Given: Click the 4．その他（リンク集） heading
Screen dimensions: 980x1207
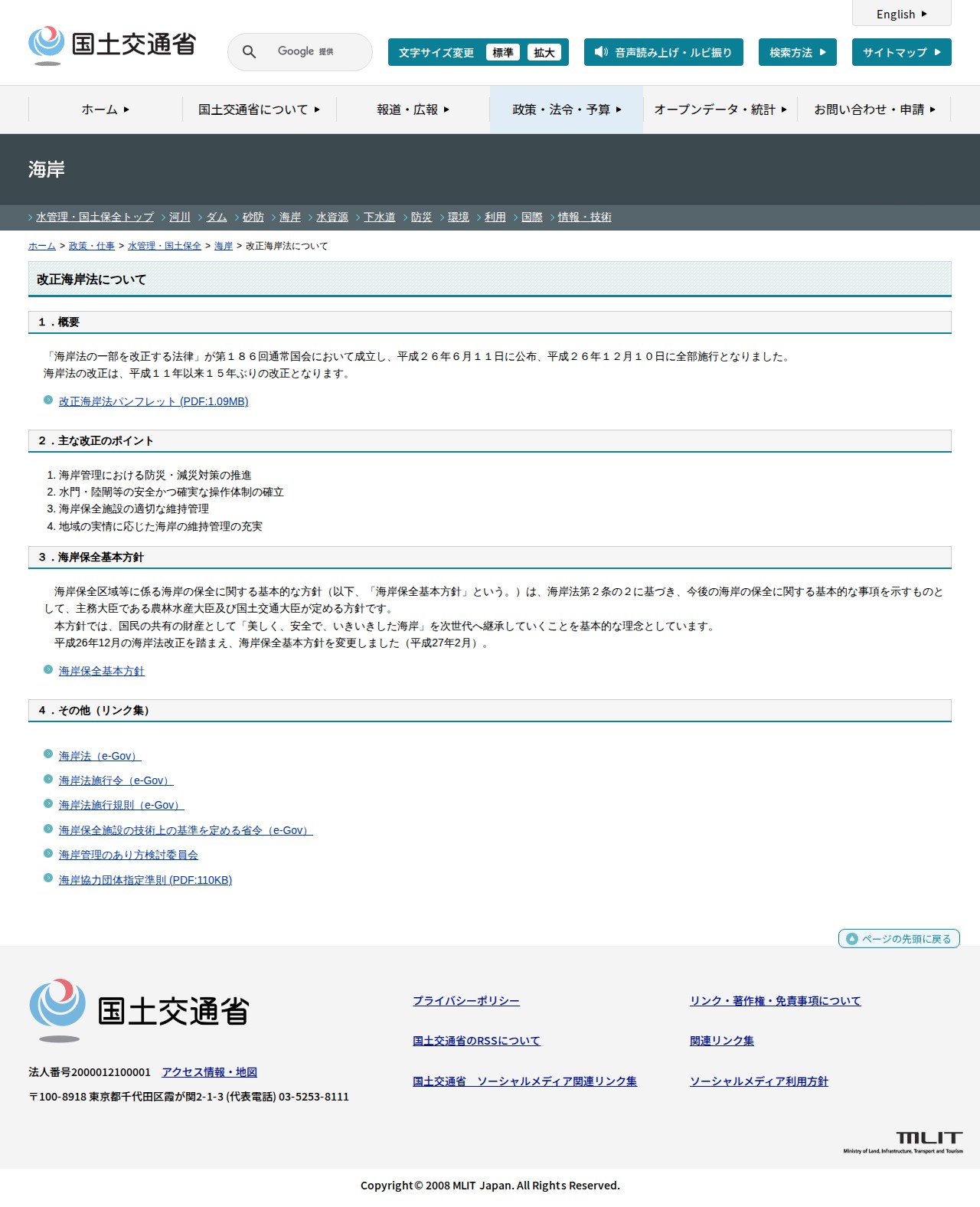Looking at the screenshot, I should click(x=490, y=711).
